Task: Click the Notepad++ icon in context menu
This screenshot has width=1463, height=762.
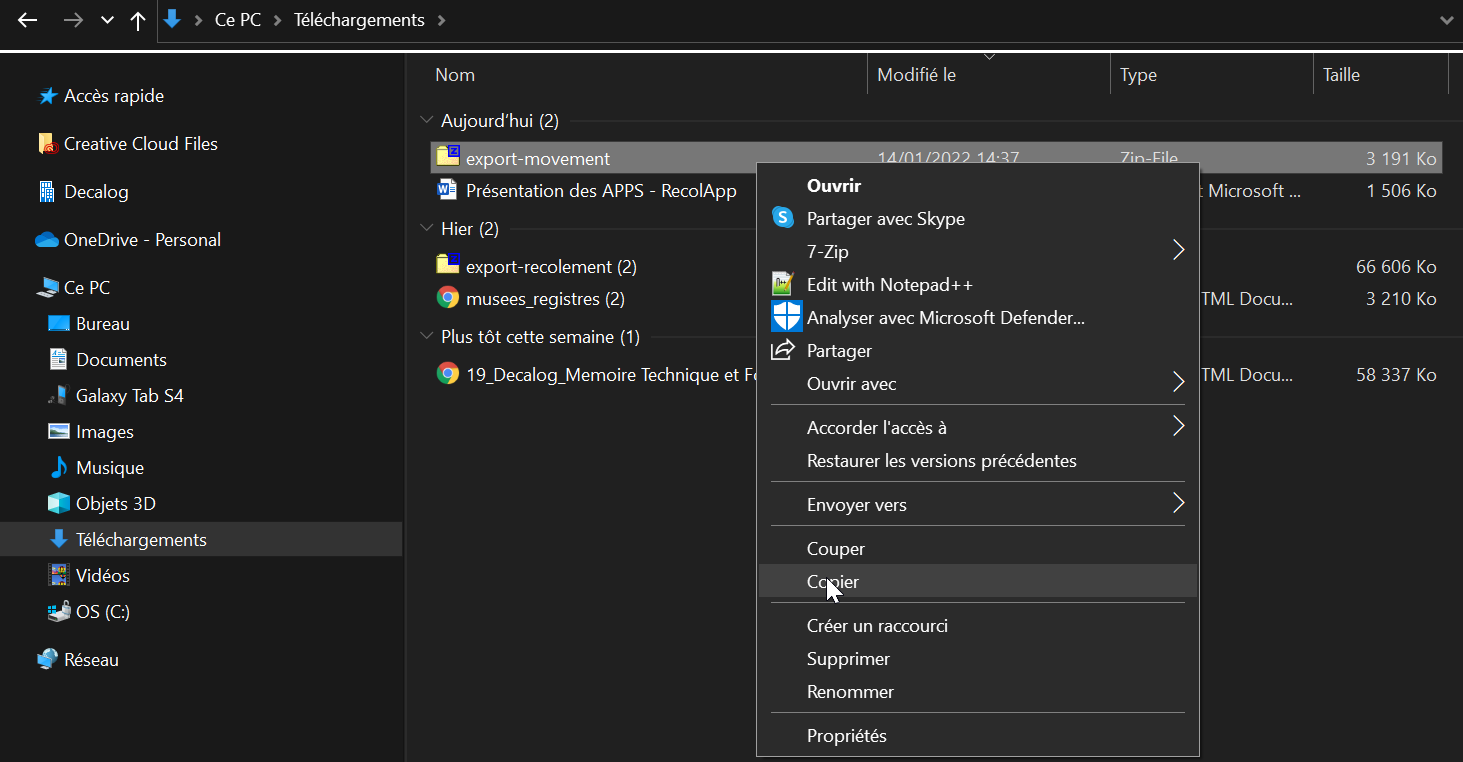Action: point(782,285)
